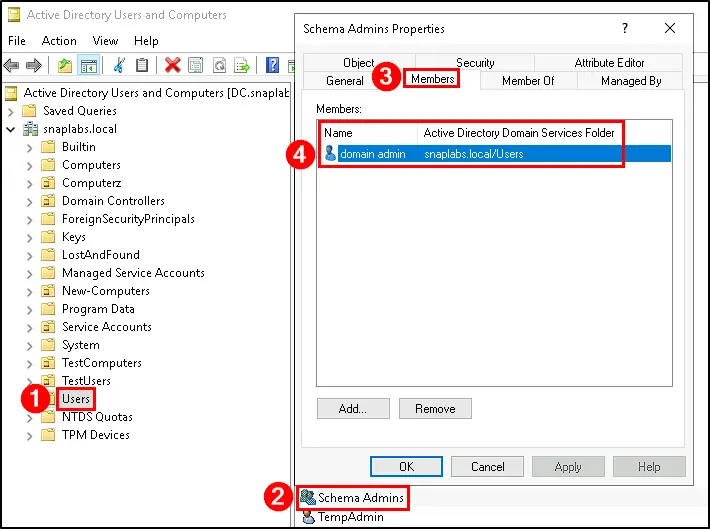This screenshot has height=529, width=710.
Task: Select the snaplabs.local/Users cell
Action: coord(474,154)
